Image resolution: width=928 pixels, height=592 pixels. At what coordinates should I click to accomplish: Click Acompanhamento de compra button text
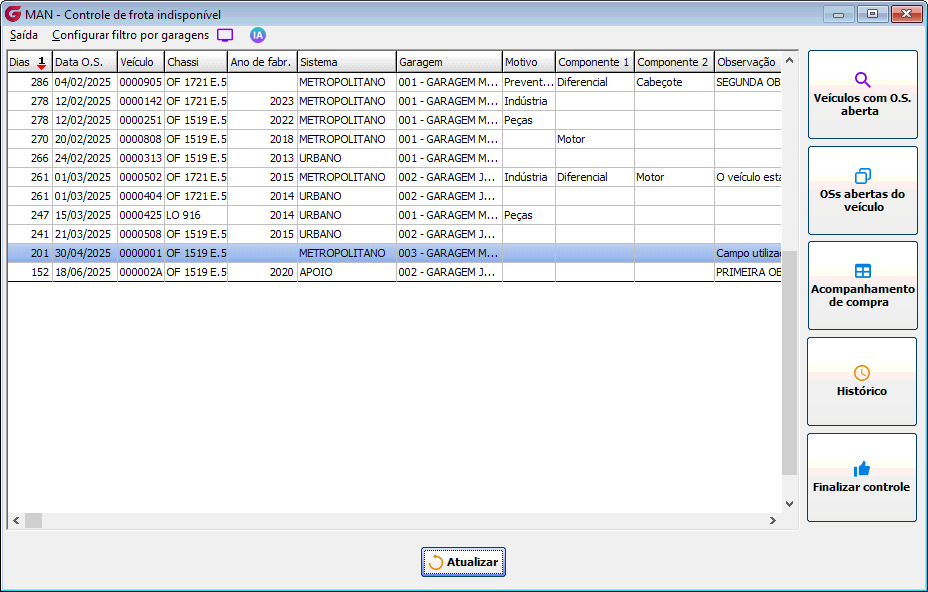click(862, 296)
